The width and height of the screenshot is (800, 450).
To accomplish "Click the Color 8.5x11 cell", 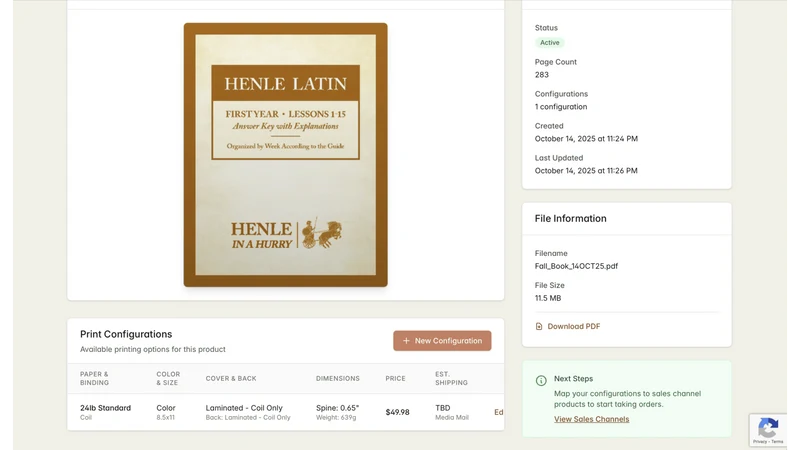I will (166, 412).
